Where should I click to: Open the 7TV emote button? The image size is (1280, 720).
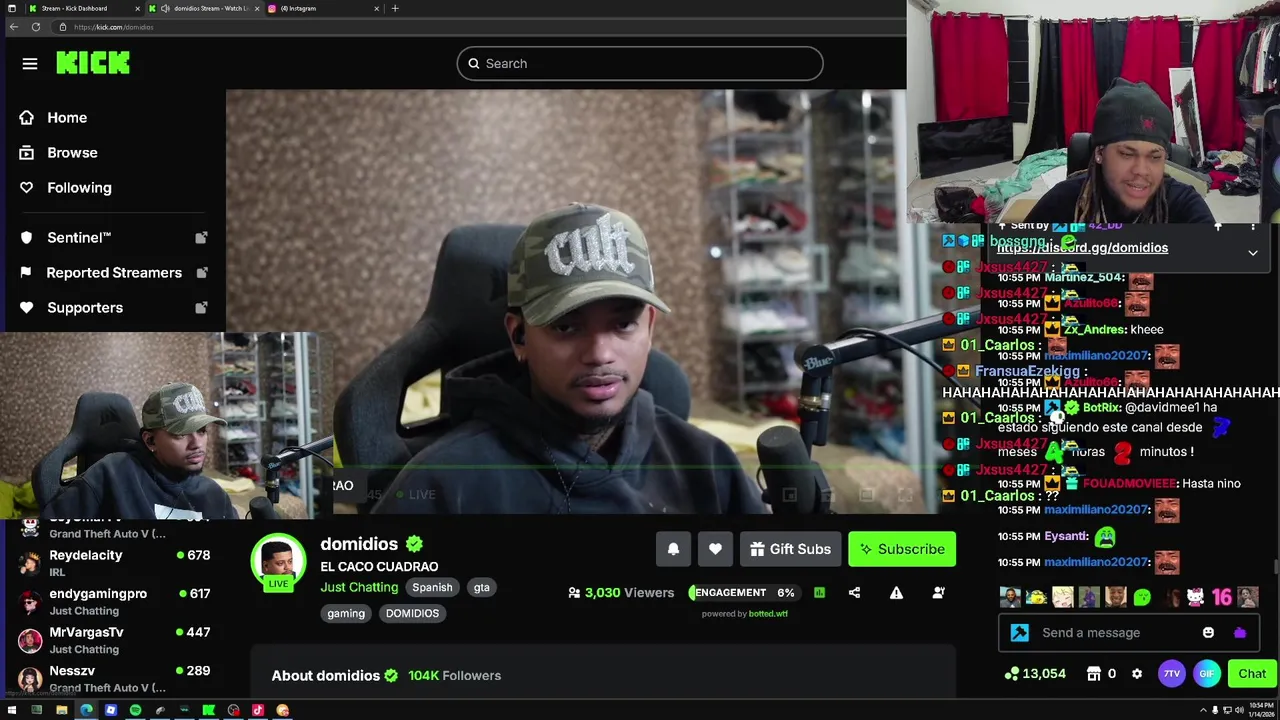pyautogui.click(x=1172, y=674)
